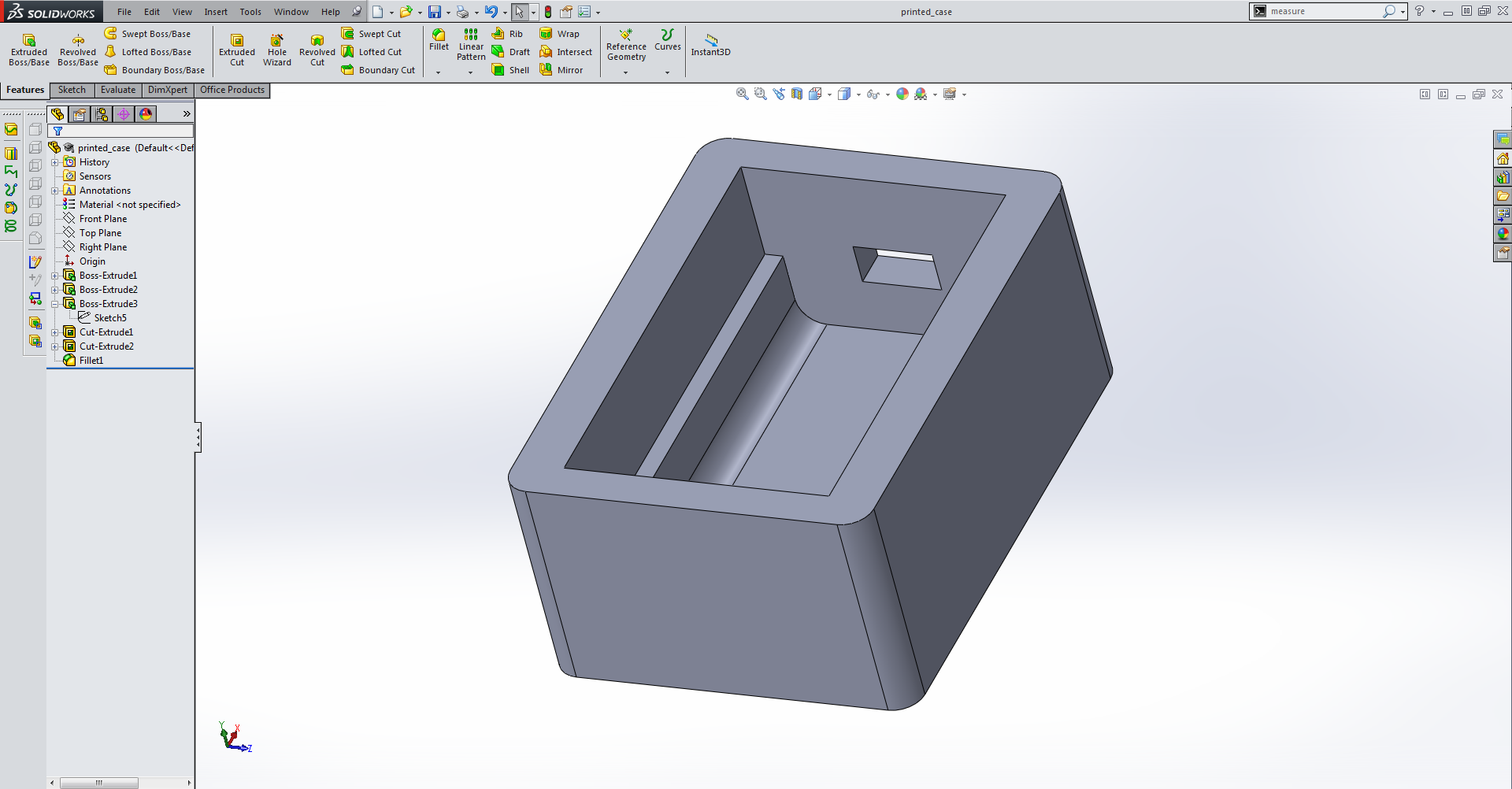Open the File menu
1512x789 pixels.
click(124, 12)
